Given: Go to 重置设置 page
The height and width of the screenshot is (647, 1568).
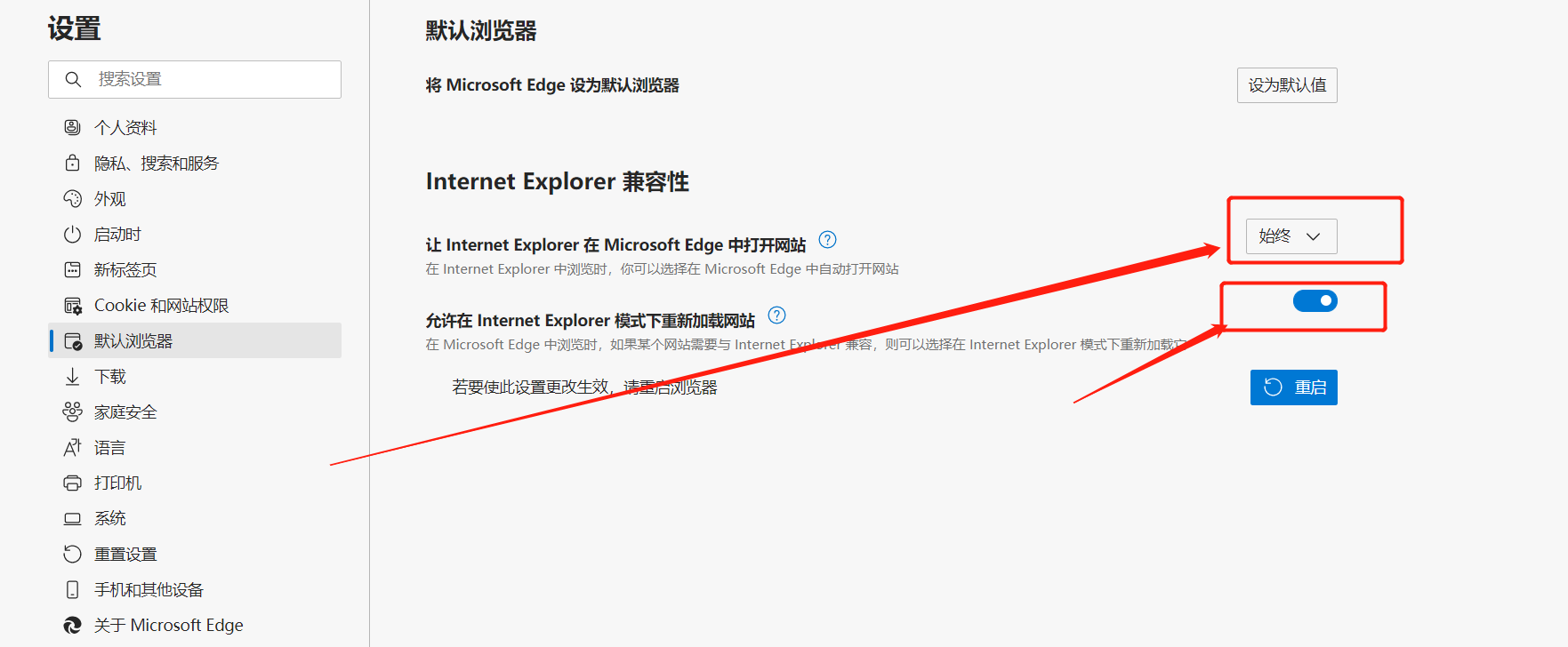Looking at the screenshot, I should (195, 554).
